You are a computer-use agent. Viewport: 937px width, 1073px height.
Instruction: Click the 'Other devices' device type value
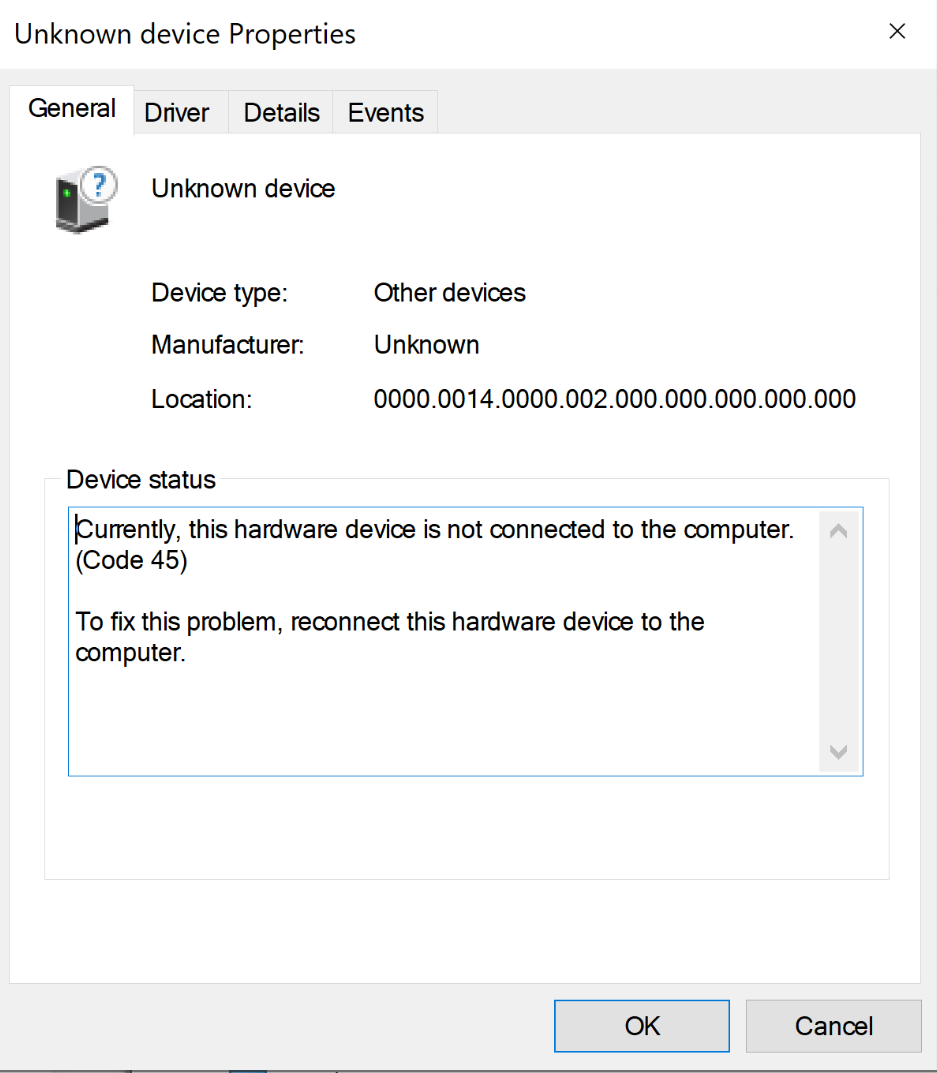450,293
